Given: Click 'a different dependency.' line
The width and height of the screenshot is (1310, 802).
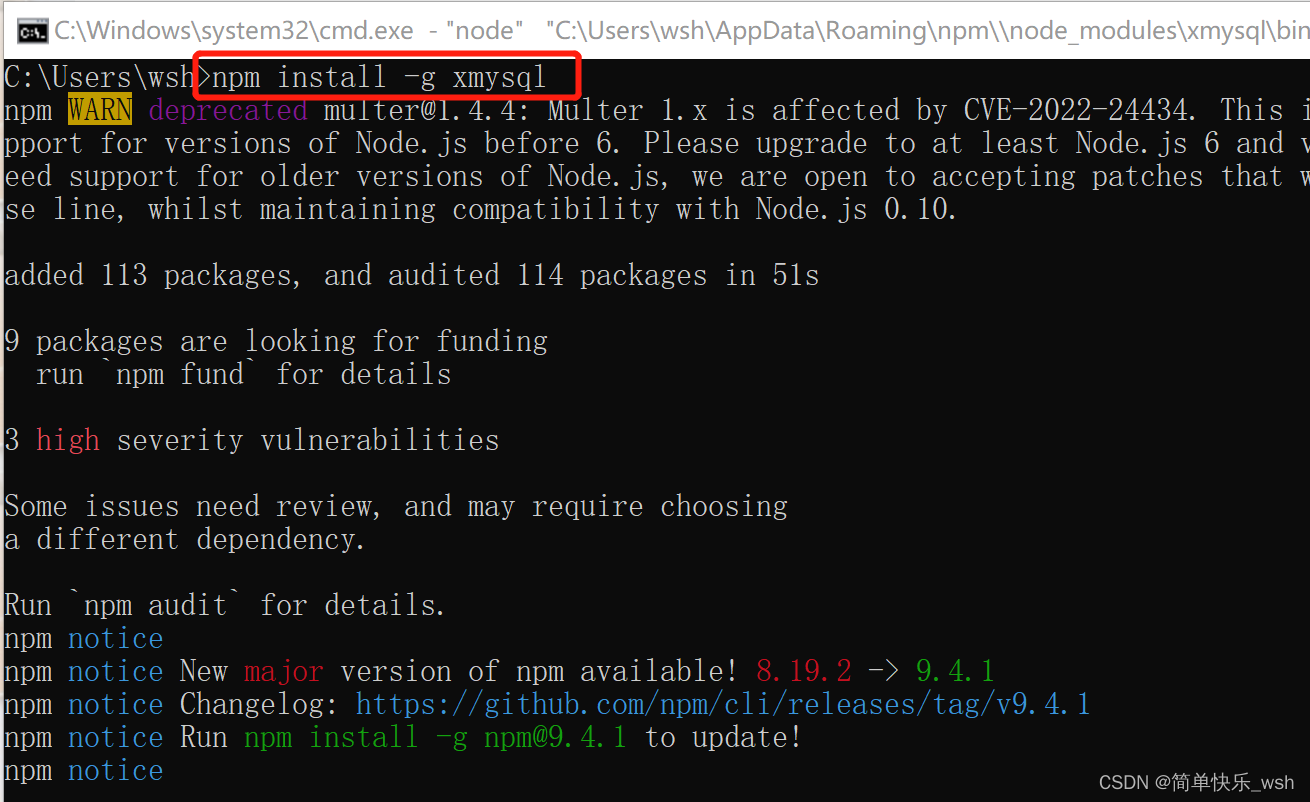Looking at the screenshot, I should (185, 539).
